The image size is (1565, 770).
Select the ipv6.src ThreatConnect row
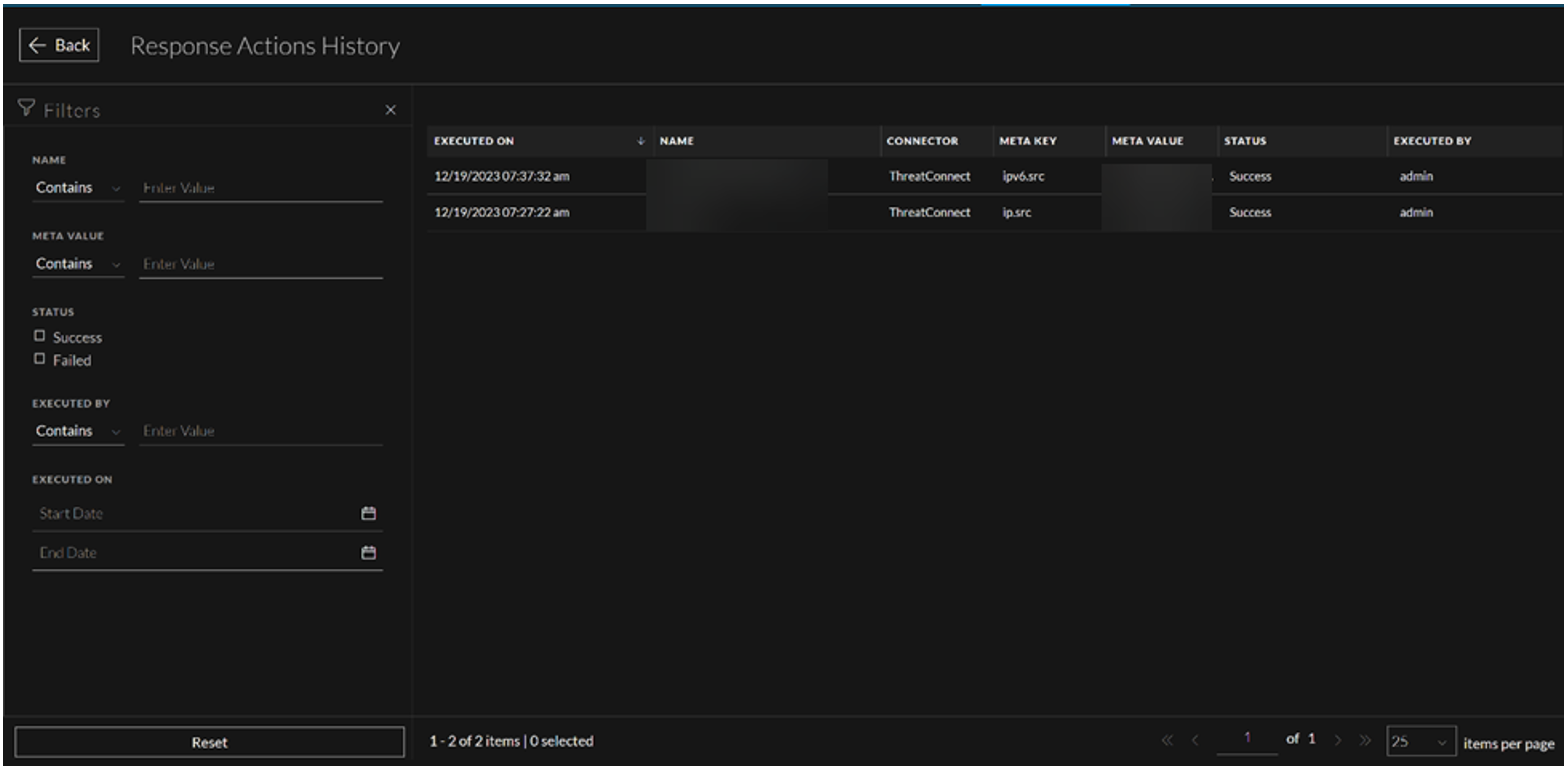(930, 177)
